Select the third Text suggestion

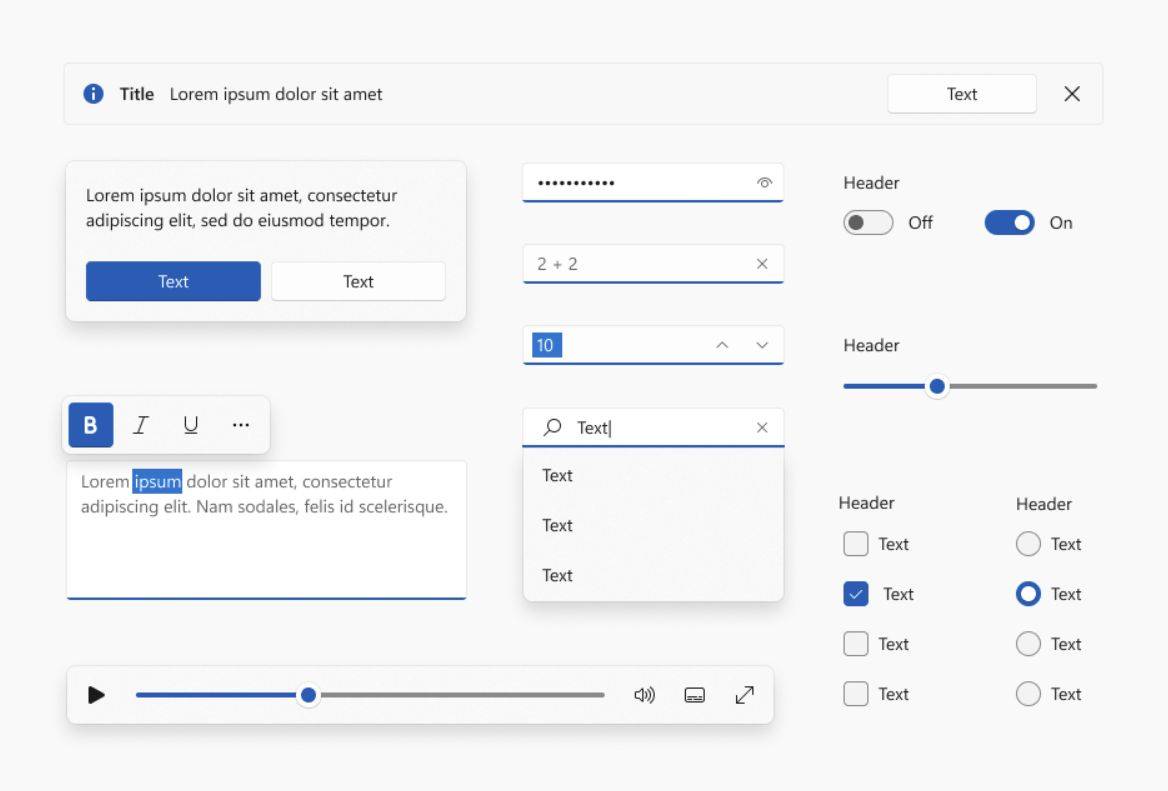pos(653,575)
